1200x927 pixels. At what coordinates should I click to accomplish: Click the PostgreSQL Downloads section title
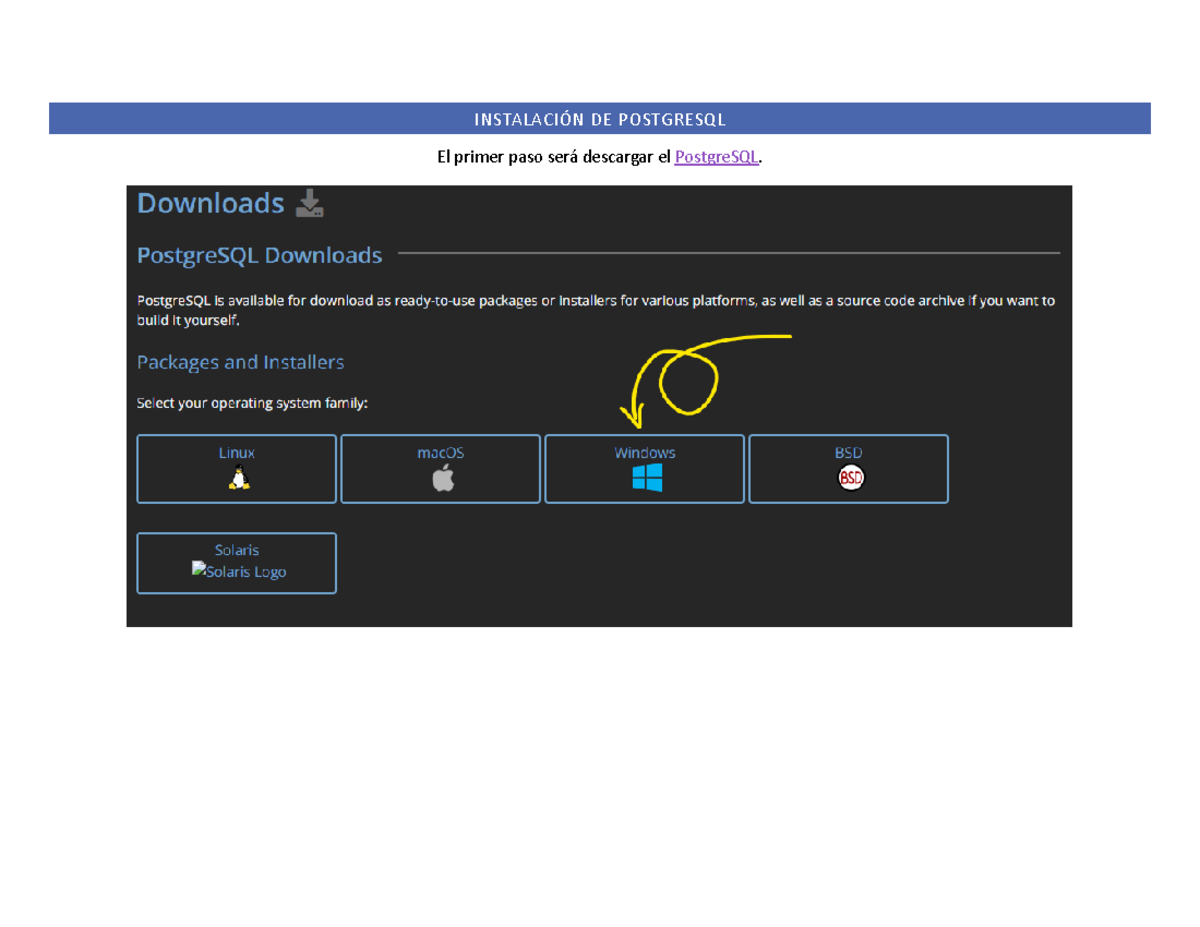tap(260, 255)
